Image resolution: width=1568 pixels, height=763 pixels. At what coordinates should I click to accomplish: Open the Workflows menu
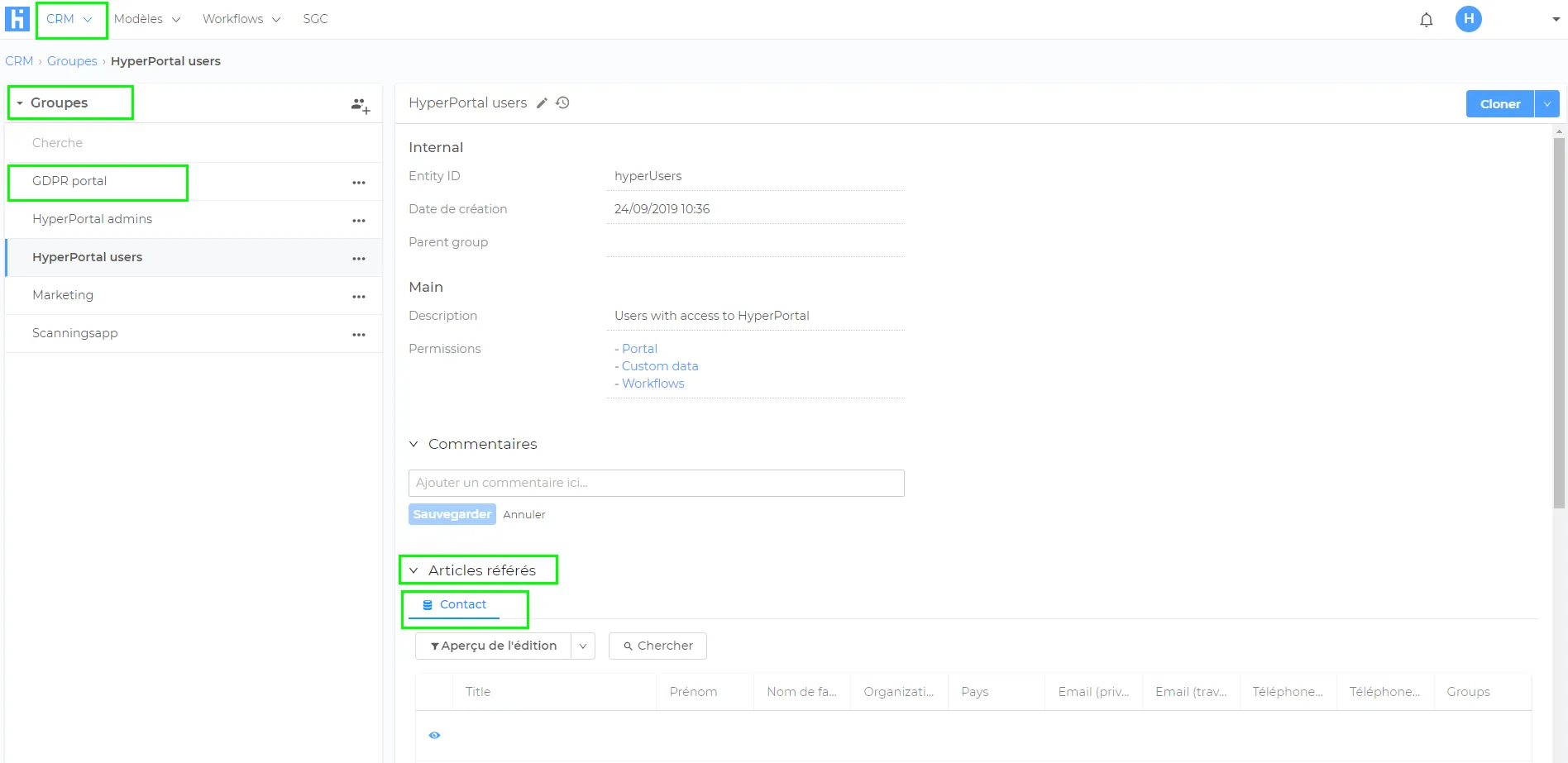tap(241, 19)
